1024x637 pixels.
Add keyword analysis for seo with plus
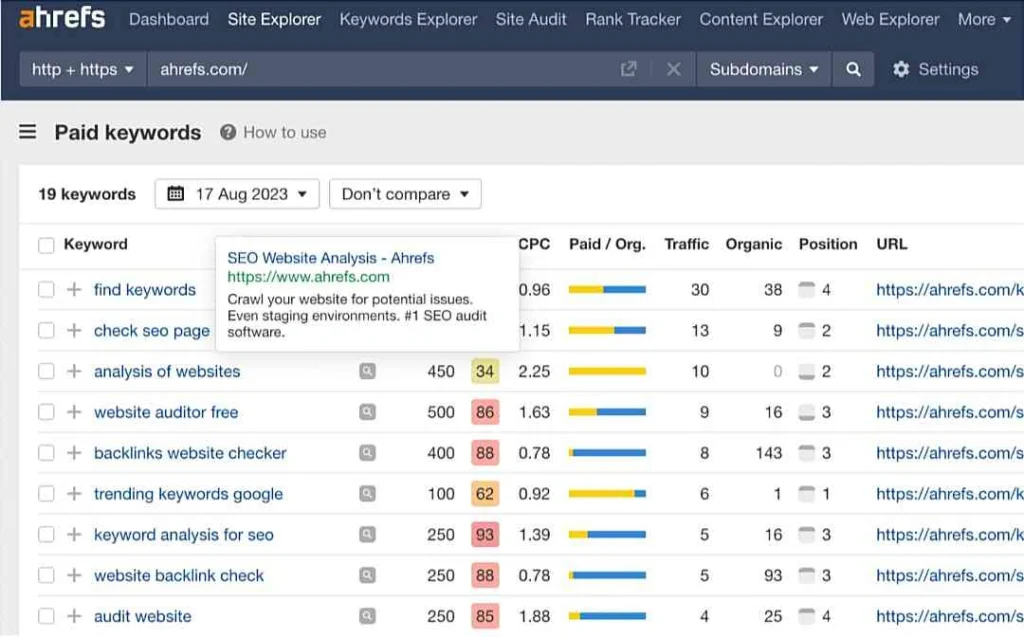pos(74,534)
